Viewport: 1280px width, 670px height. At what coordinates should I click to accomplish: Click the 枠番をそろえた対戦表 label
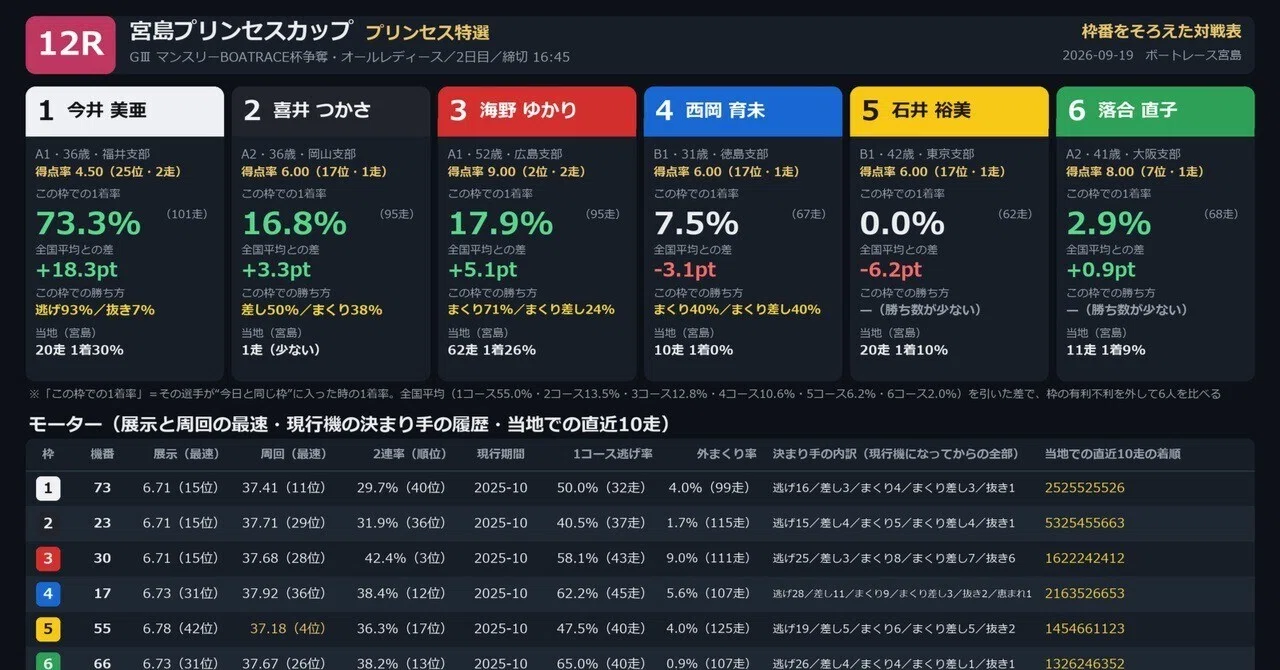[x=1161, y=32]
